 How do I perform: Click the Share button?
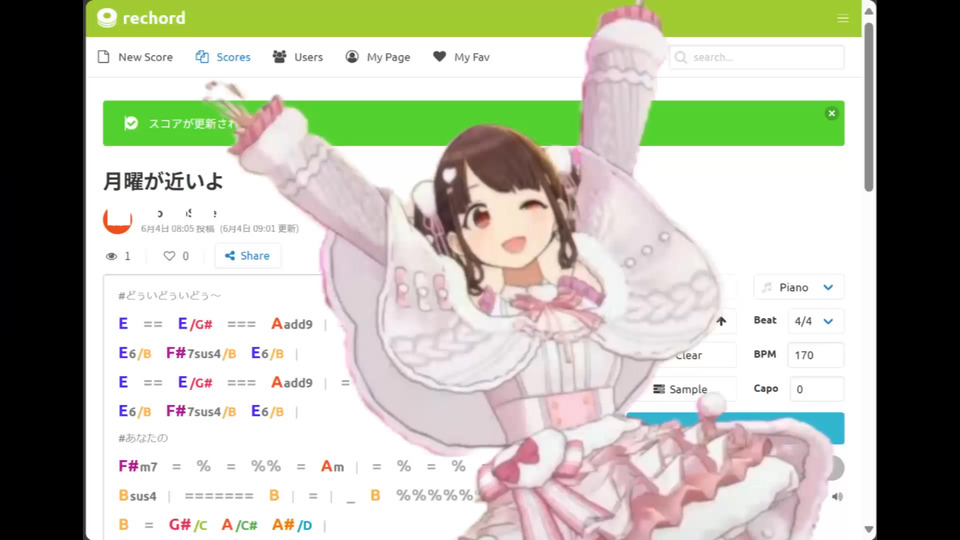point(247,256)
